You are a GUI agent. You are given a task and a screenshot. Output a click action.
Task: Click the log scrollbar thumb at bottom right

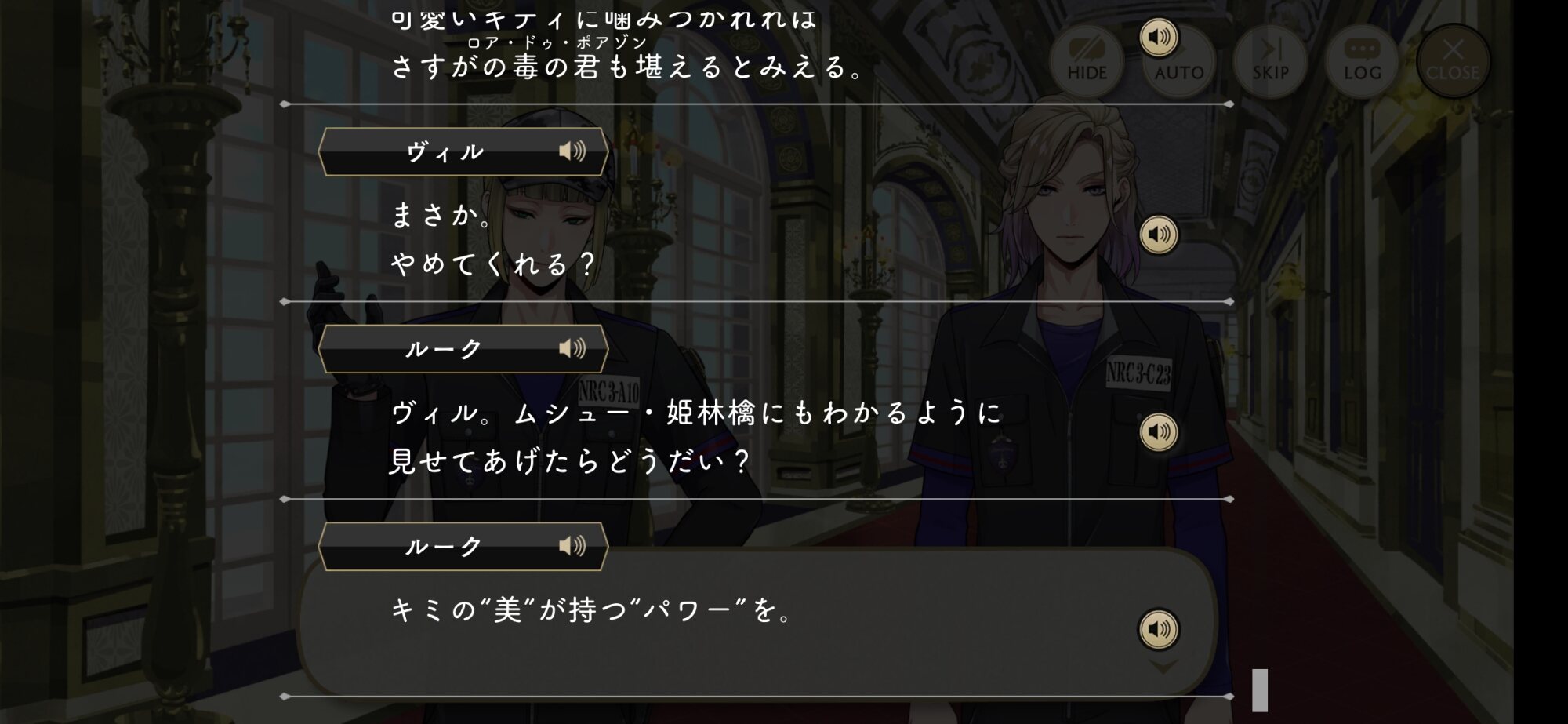pos(1260,689)
